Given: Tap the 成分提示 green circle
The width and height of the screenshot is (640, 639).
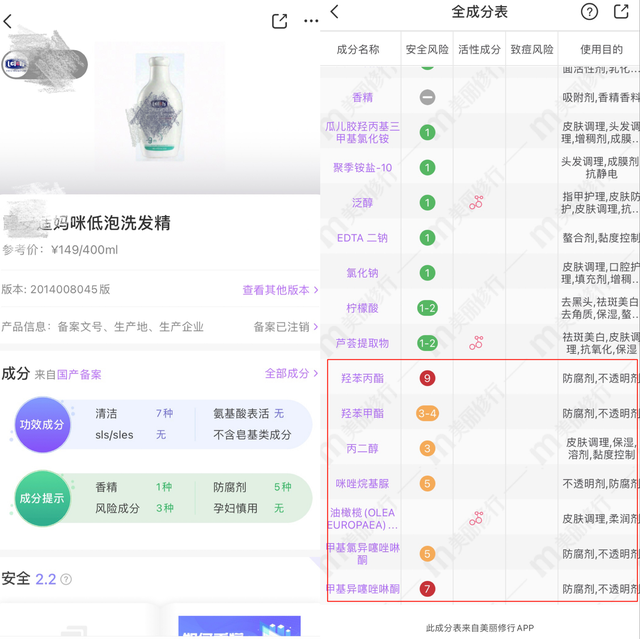Looking at the screenshot, I should [x=42, y=498].
